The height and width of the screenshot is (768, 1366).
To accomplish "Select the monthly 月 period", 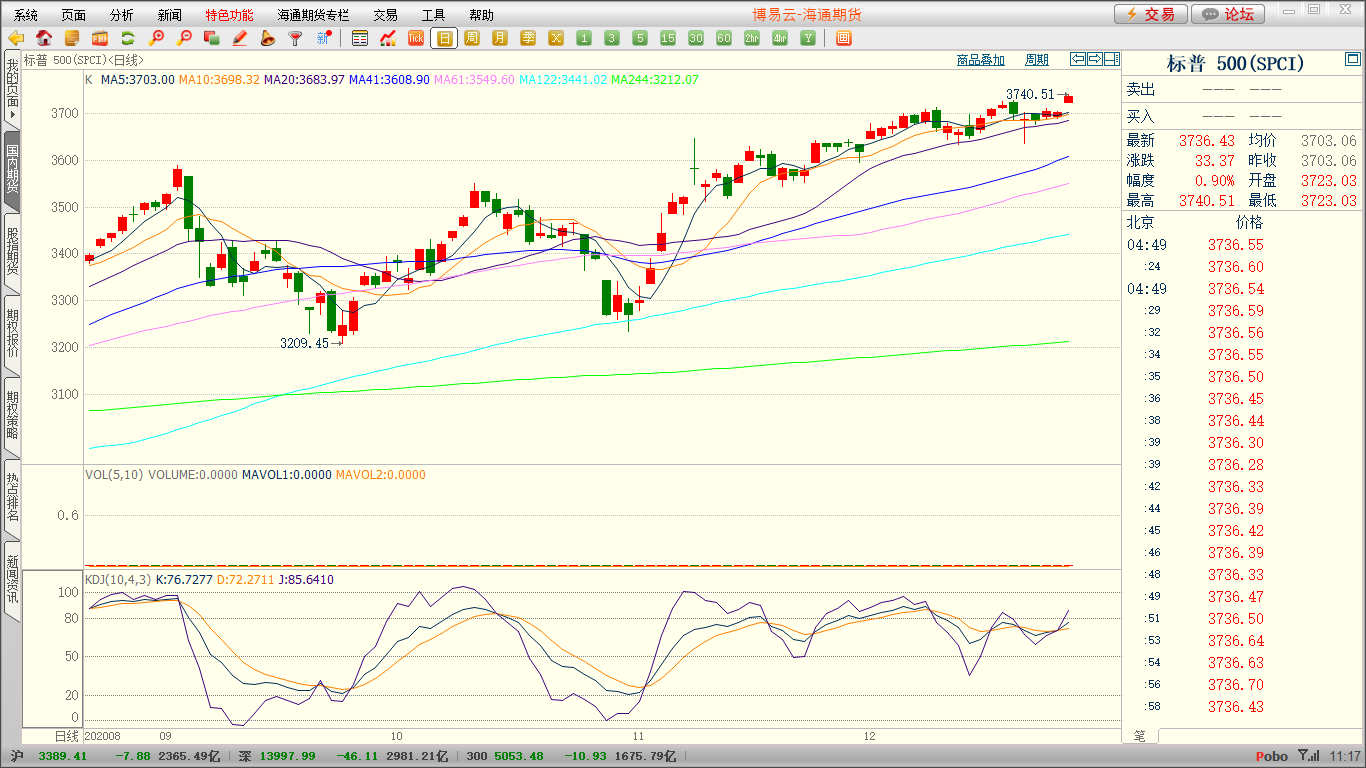I will point(500,38).
